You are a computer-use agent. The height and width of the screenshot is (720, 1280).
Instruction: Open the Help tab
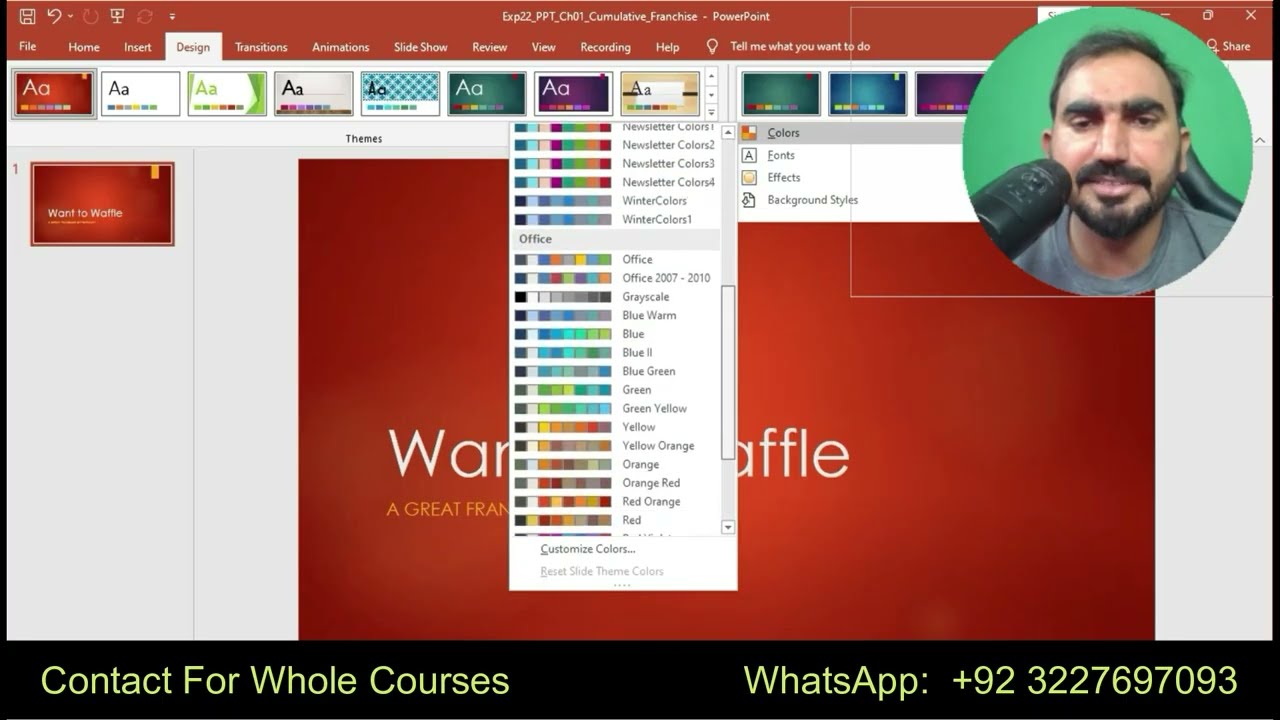point(667,47)
